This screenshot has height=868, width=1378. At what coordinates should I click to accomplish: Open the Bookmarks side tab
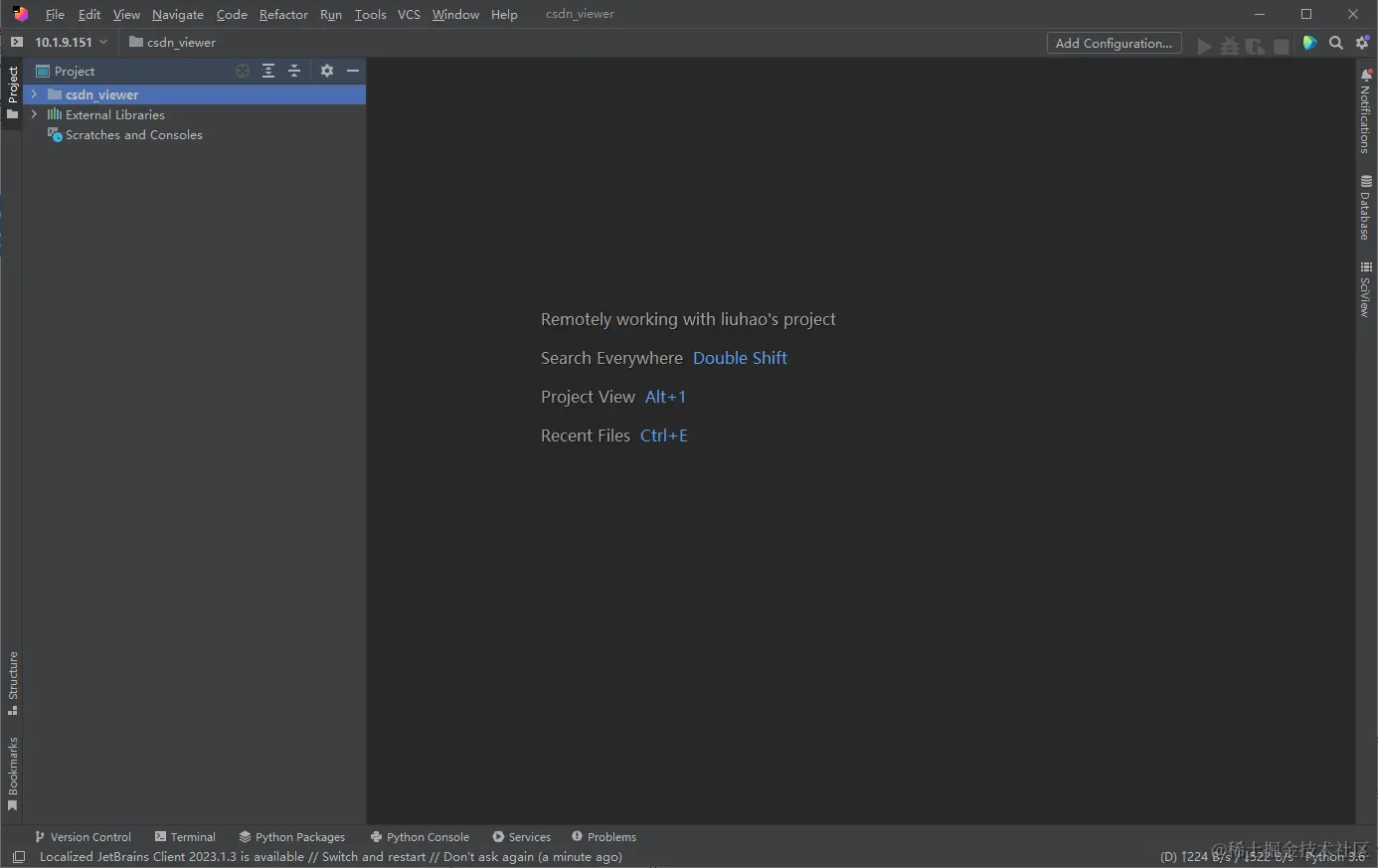(12, 774)
